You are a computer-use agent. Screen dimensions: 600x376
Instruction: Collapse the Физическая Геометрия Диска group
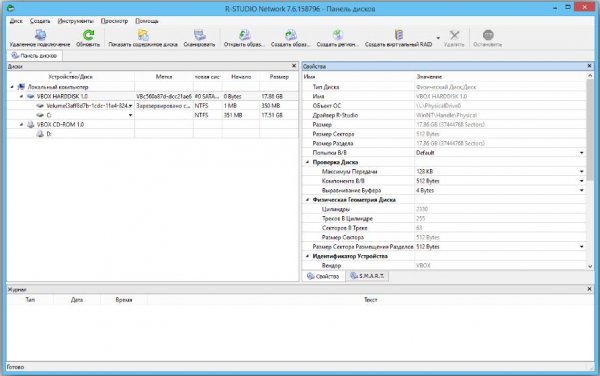pos(307,200)
